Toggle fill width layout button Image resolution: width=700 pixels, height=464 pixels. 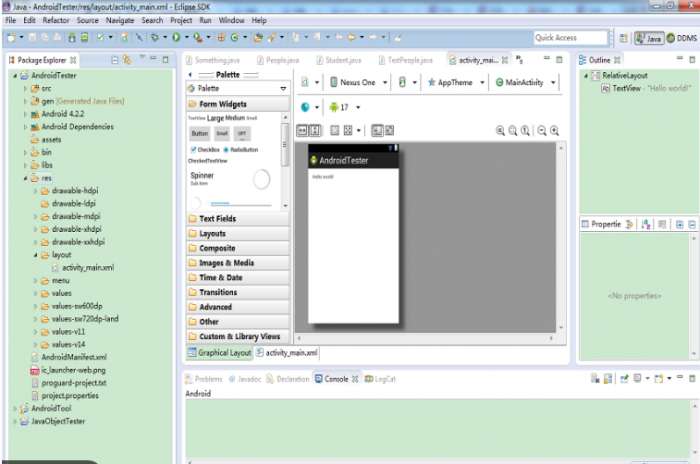pos(302,130)
